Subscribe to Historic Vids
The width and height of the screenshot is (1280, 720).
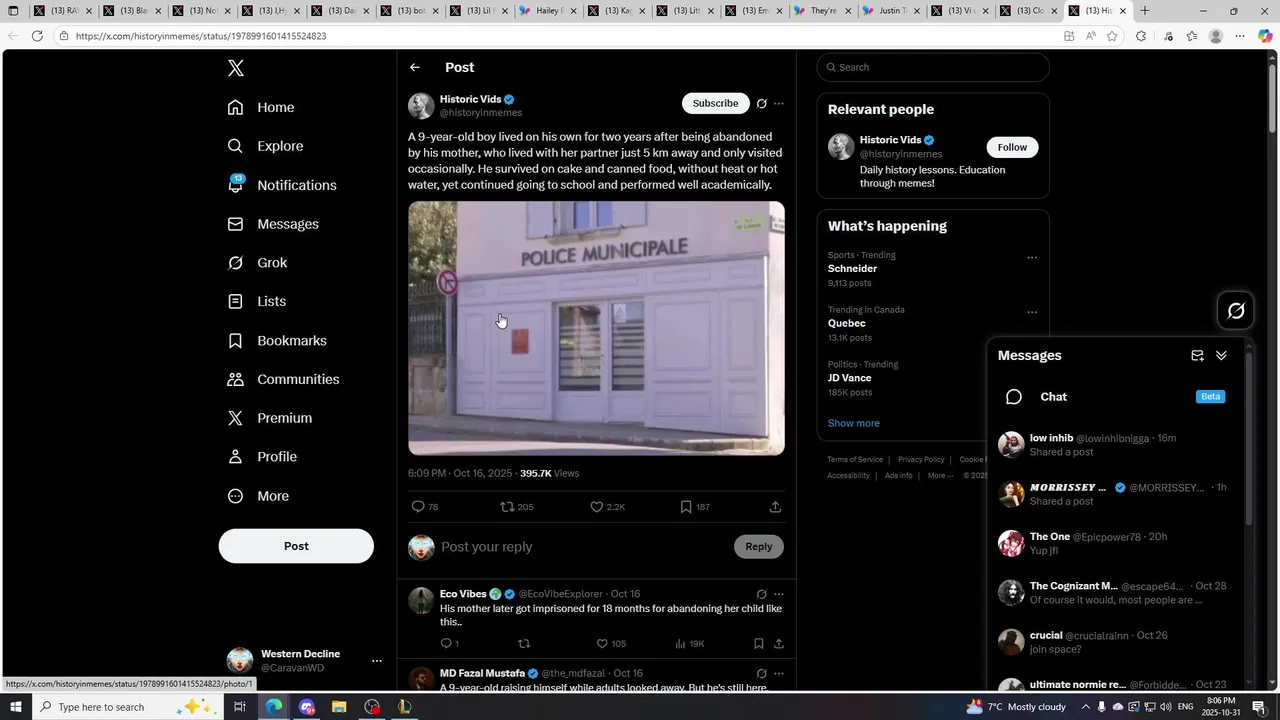click(x=715, y=103)
